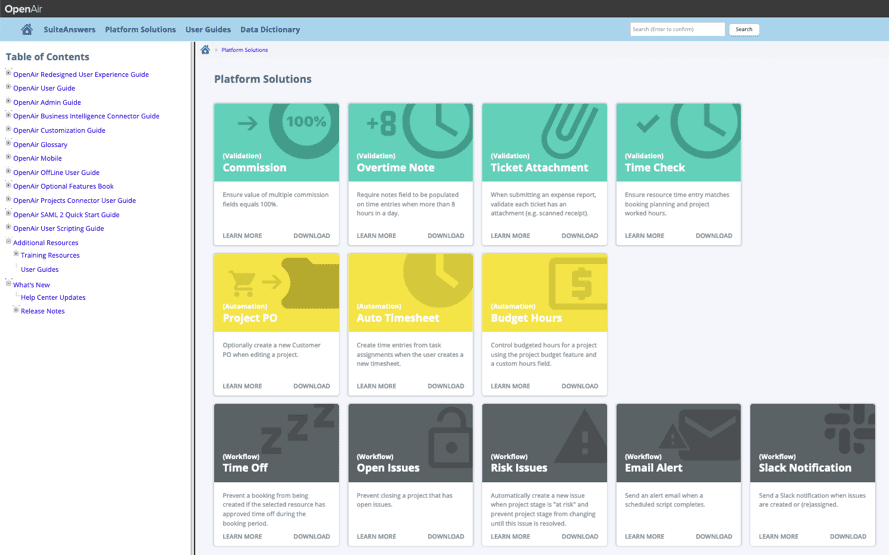This screenshot has height=555, width=889.
Task: Collapse the What's New tree node
Action: (x=9, y=283)
